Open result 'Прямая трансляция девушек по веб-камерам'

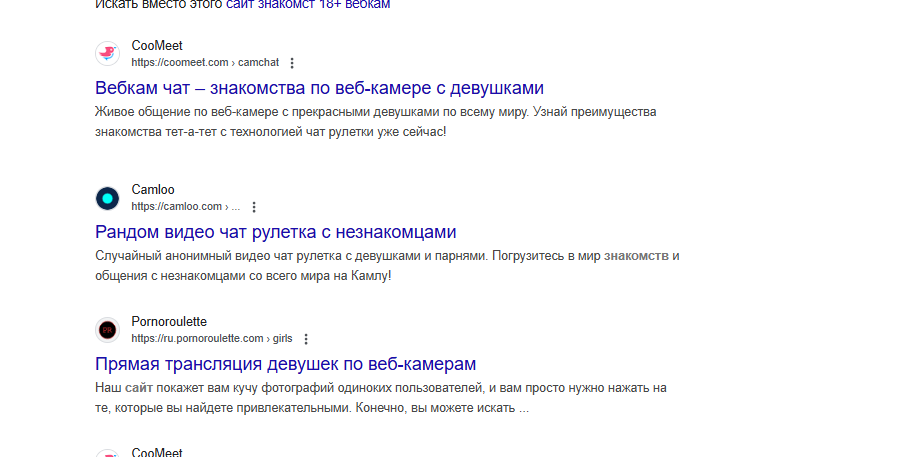[x=286, y=364]
